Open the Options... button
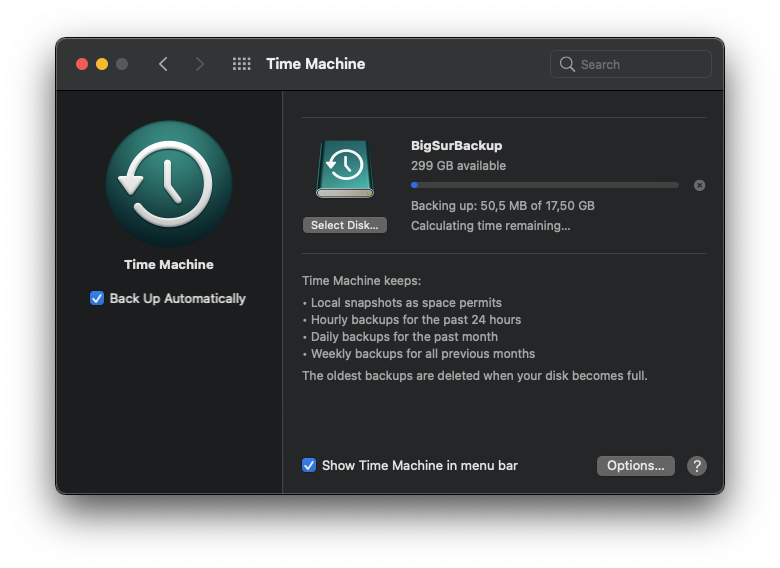The height and width of the screenshot is (568, 780). pyautogui.click(x=636, y=466)
